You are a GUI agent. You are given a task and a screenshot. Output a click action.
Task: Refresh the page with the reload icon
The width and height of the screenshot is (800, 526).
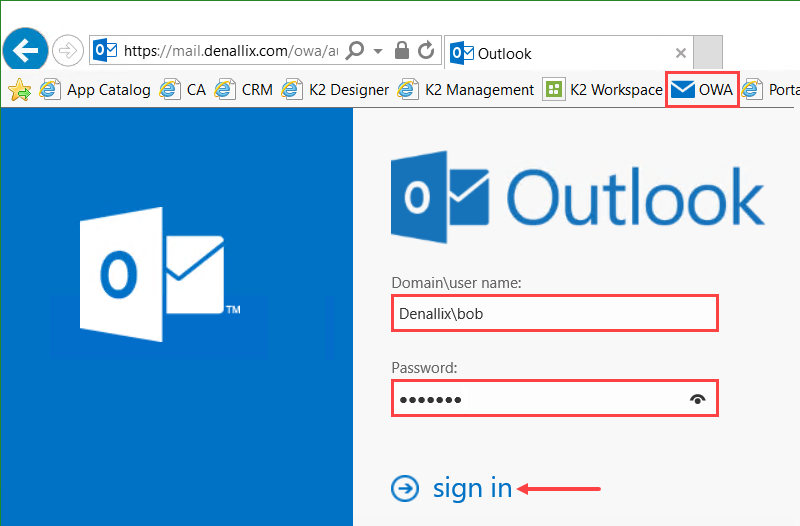426,50
